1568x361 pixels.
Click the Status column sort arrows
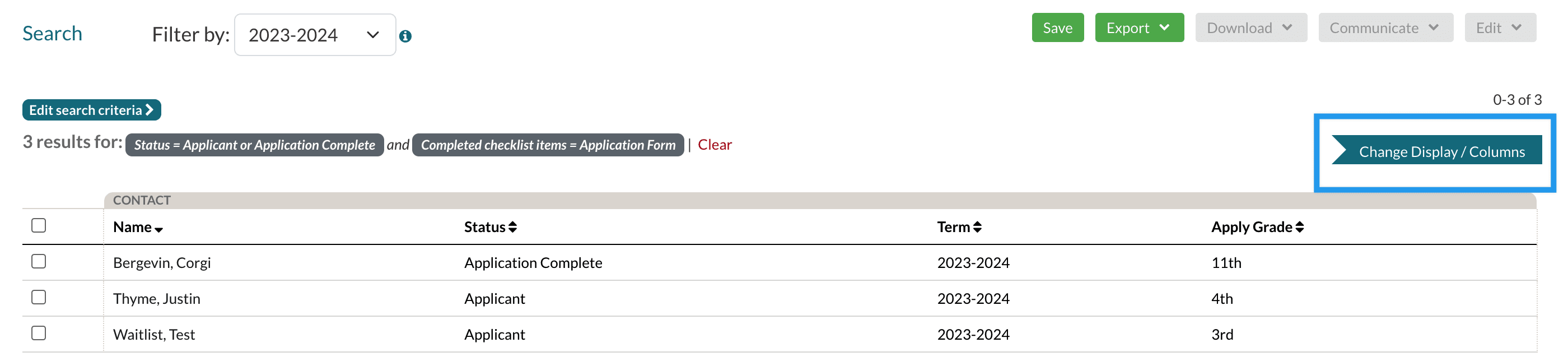512,228
